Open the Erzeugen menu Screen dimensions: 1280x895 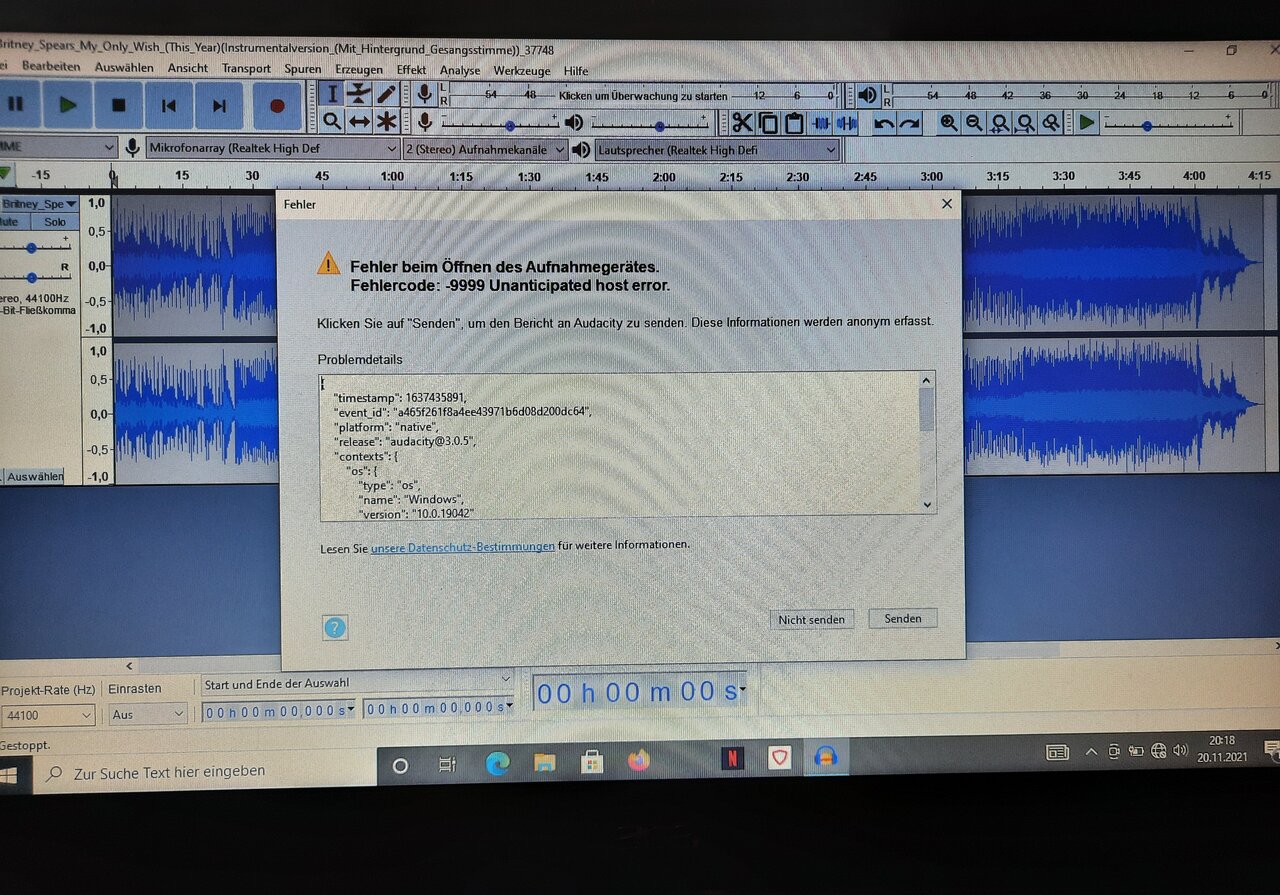[359, 70]
